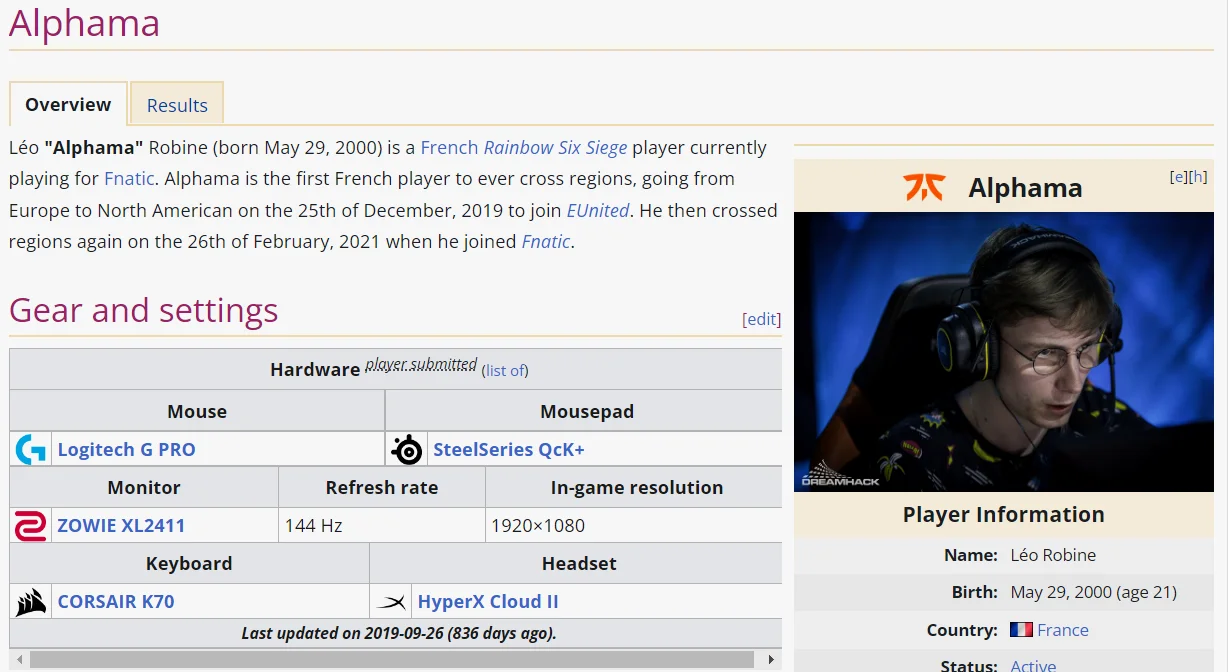Viewport: 1228px width, 672px height.
Task: Click edit link beside Gear and settings
Action: (762, 319)
